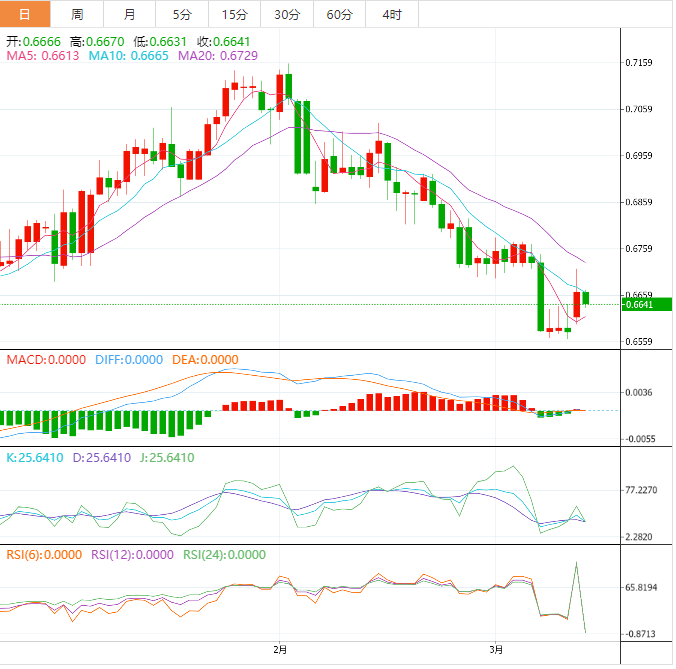The width and height of the screenshot is (676, 669).
Task: Click the RSI(6) indicator label
Action: tap(44, 555)
